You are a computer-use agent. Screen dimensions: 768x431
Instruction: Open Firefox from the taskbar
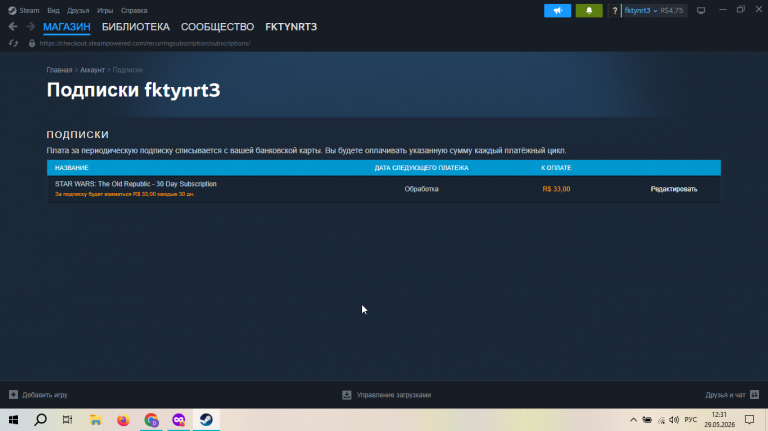[x=123, y=420]
